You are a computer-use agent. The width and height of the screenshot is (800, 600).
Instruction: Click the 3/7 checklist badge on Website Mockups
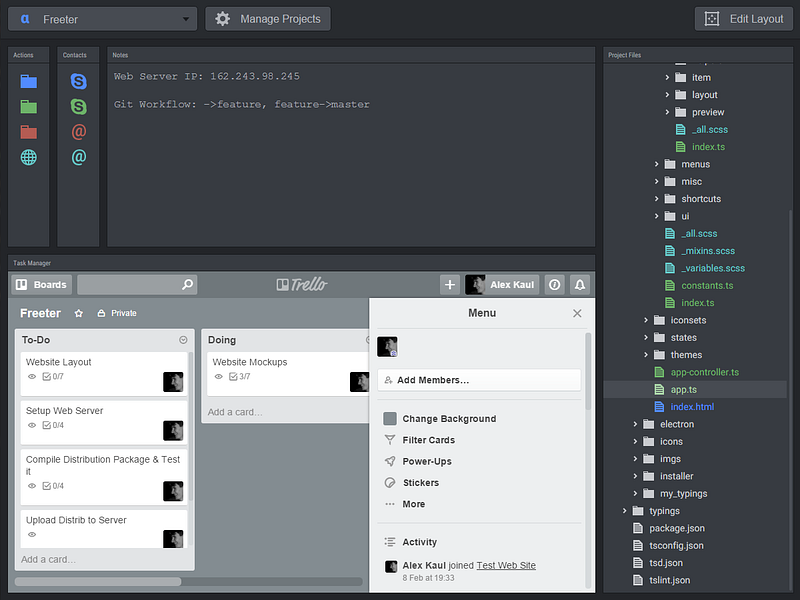pyautogui.click(x=240, y=377)
